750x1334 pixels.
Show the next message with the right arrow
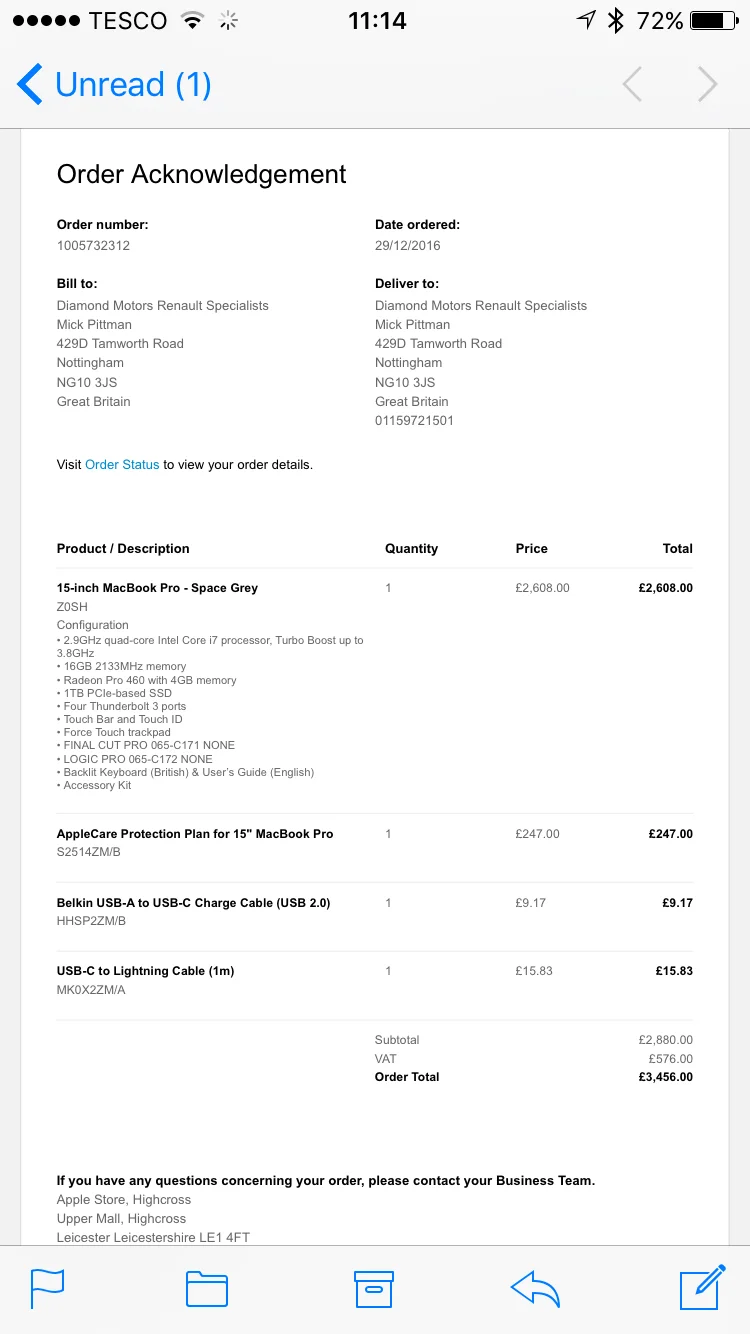click(x=708, y=85)
